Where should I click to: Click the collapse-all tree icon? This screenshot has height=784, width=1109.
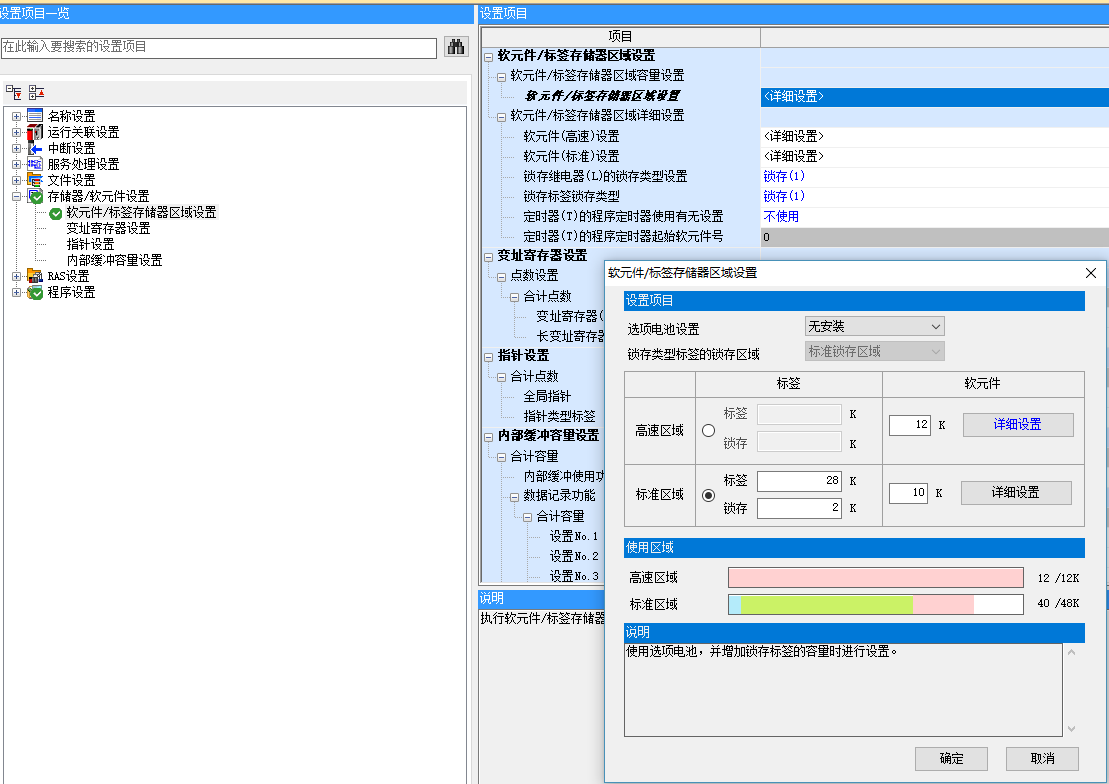pyautogui.click(x=36, y=92)
